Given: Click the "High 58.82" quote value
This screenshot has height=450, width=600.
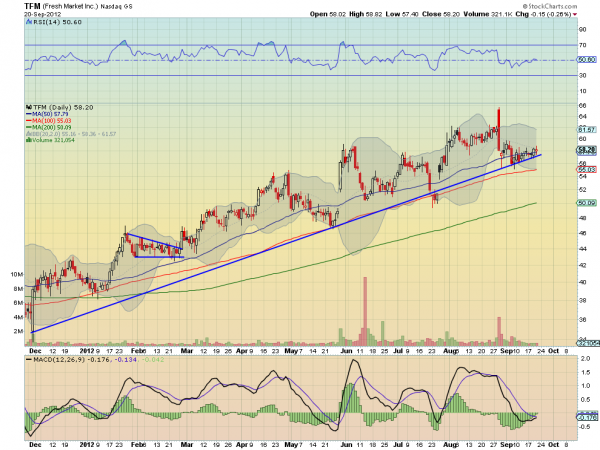Looking at the screenshot, I should (365, 14).
